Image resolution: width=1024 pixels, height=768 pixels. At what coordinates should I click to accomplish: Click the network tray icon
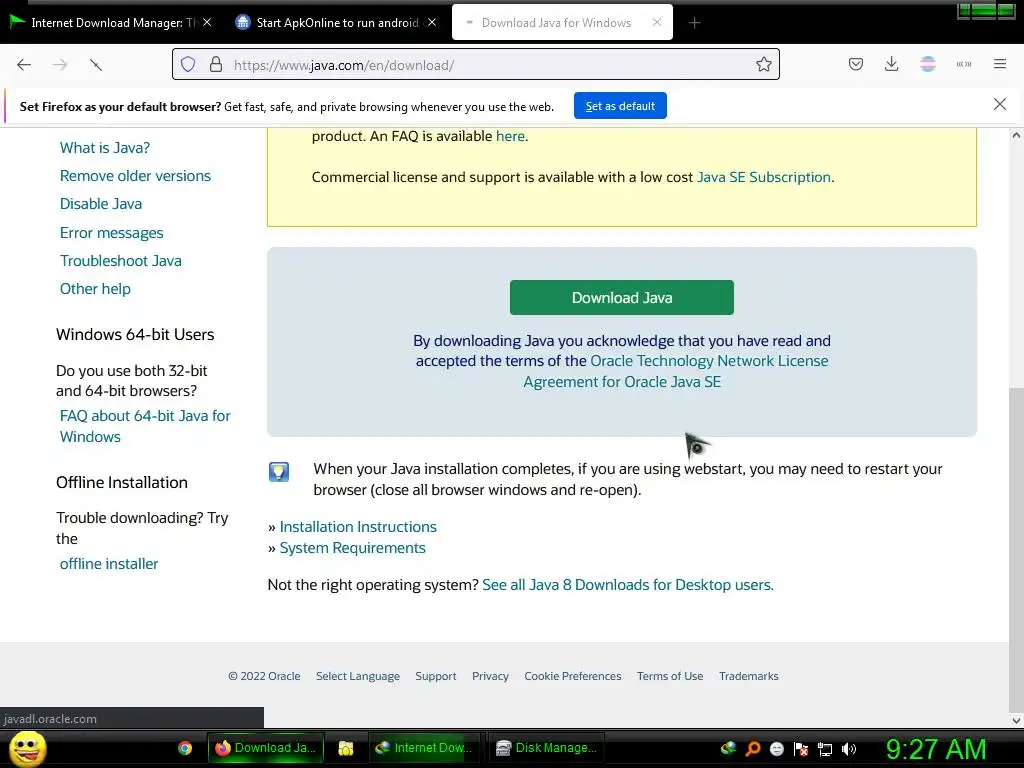(x=825, y=749)
